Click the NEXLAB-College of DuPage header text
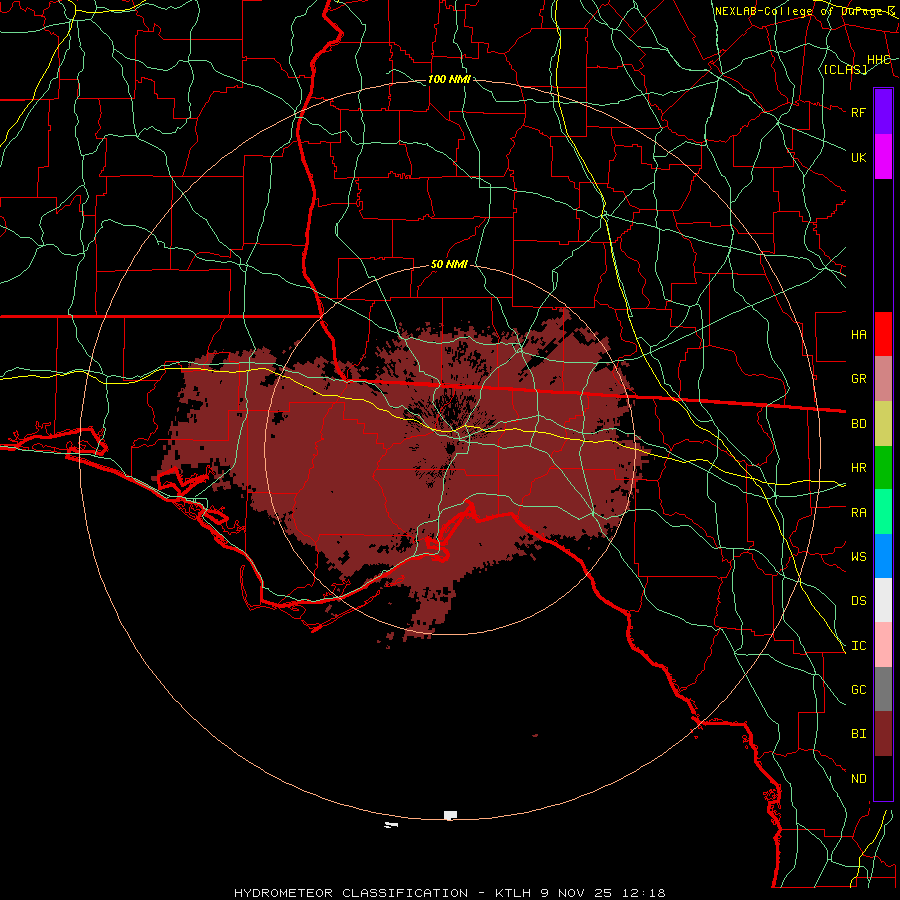The image size is (900, 900). coord(804,11)
